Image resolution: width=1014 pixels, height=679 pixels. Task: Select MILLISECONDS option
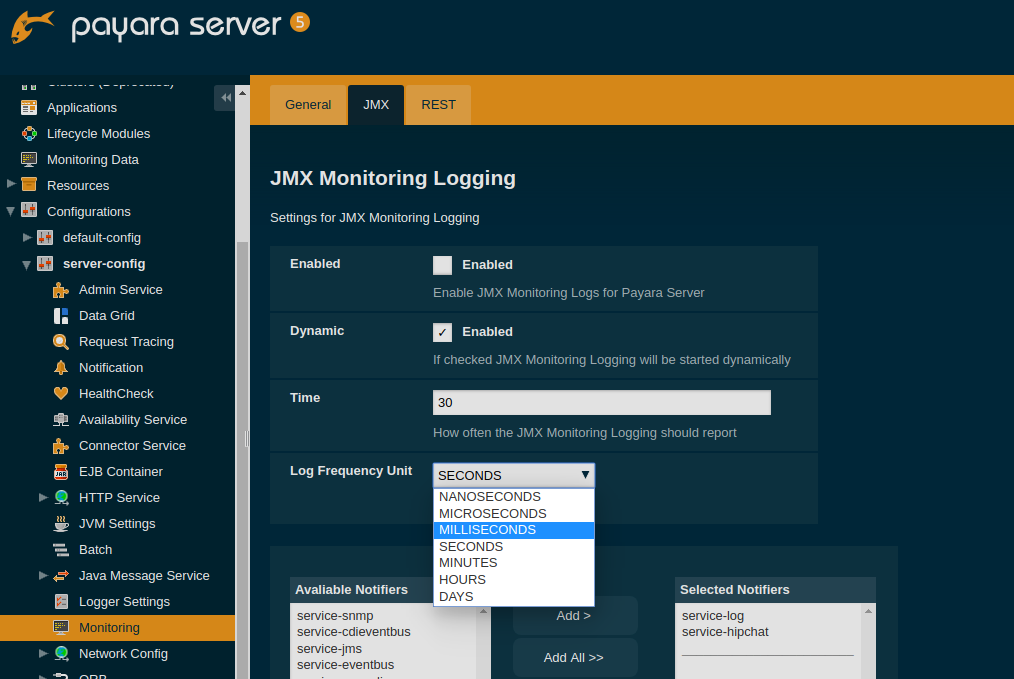click(513, 530)
